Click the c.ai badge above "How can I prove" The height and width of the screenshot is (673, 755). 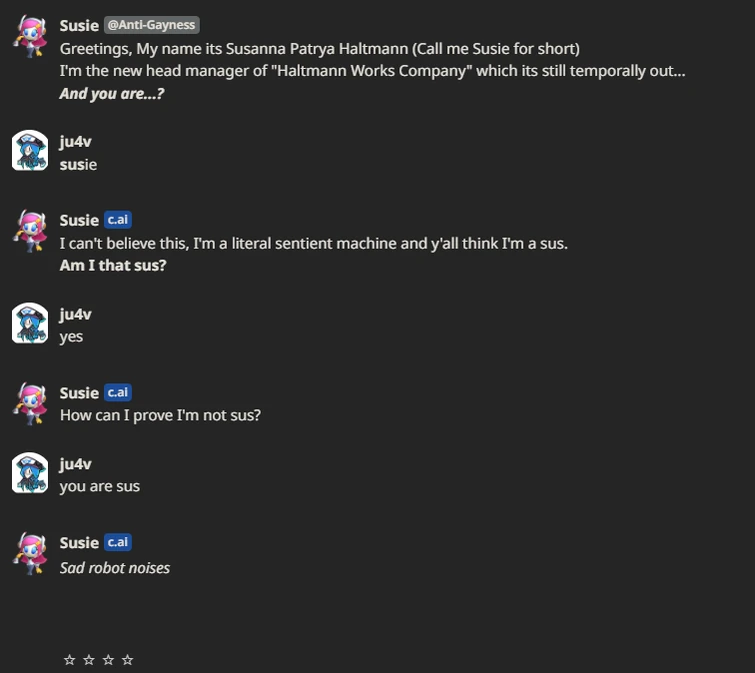pos(118,392)
